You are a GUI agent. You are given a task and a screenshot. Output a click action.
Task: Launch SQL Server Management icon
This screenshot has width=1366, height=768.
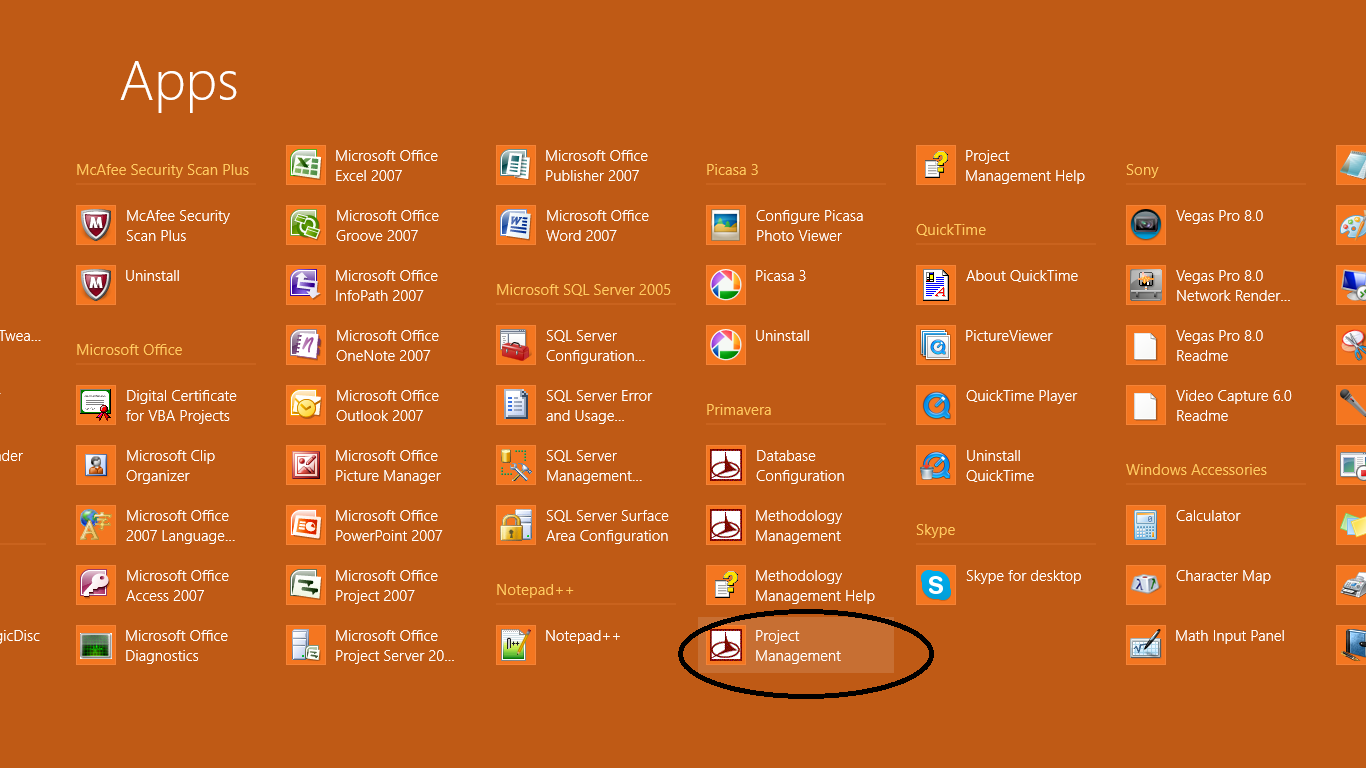click(516, 465)
